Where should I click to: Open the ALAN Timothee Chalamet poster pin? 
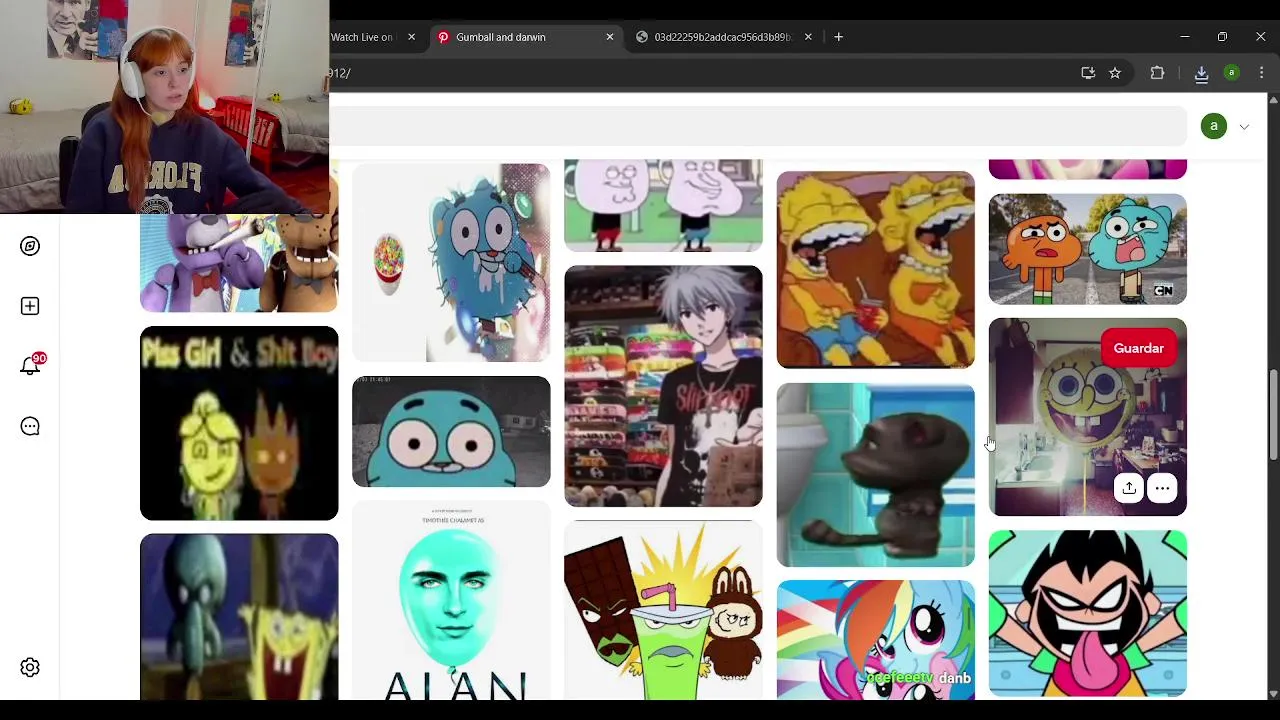[x=451, y=601]
